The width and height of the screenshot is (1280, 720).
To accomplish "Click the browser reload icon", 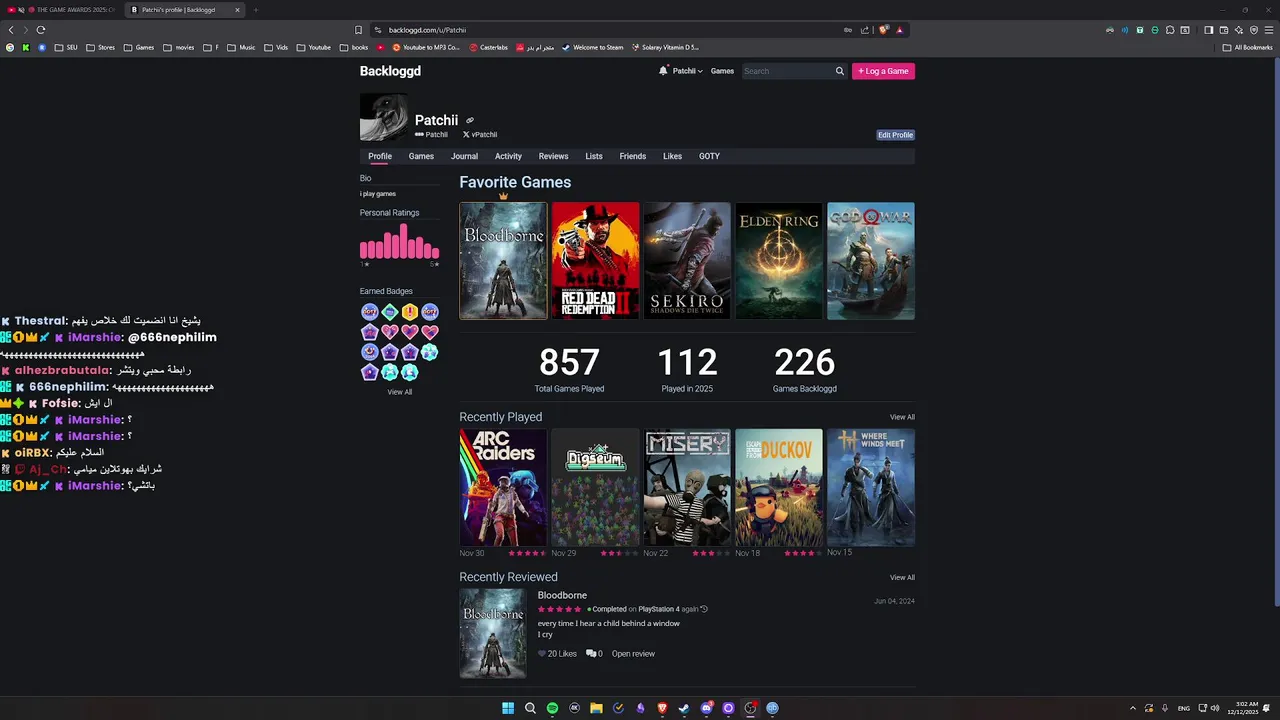I will click(40, 30).
